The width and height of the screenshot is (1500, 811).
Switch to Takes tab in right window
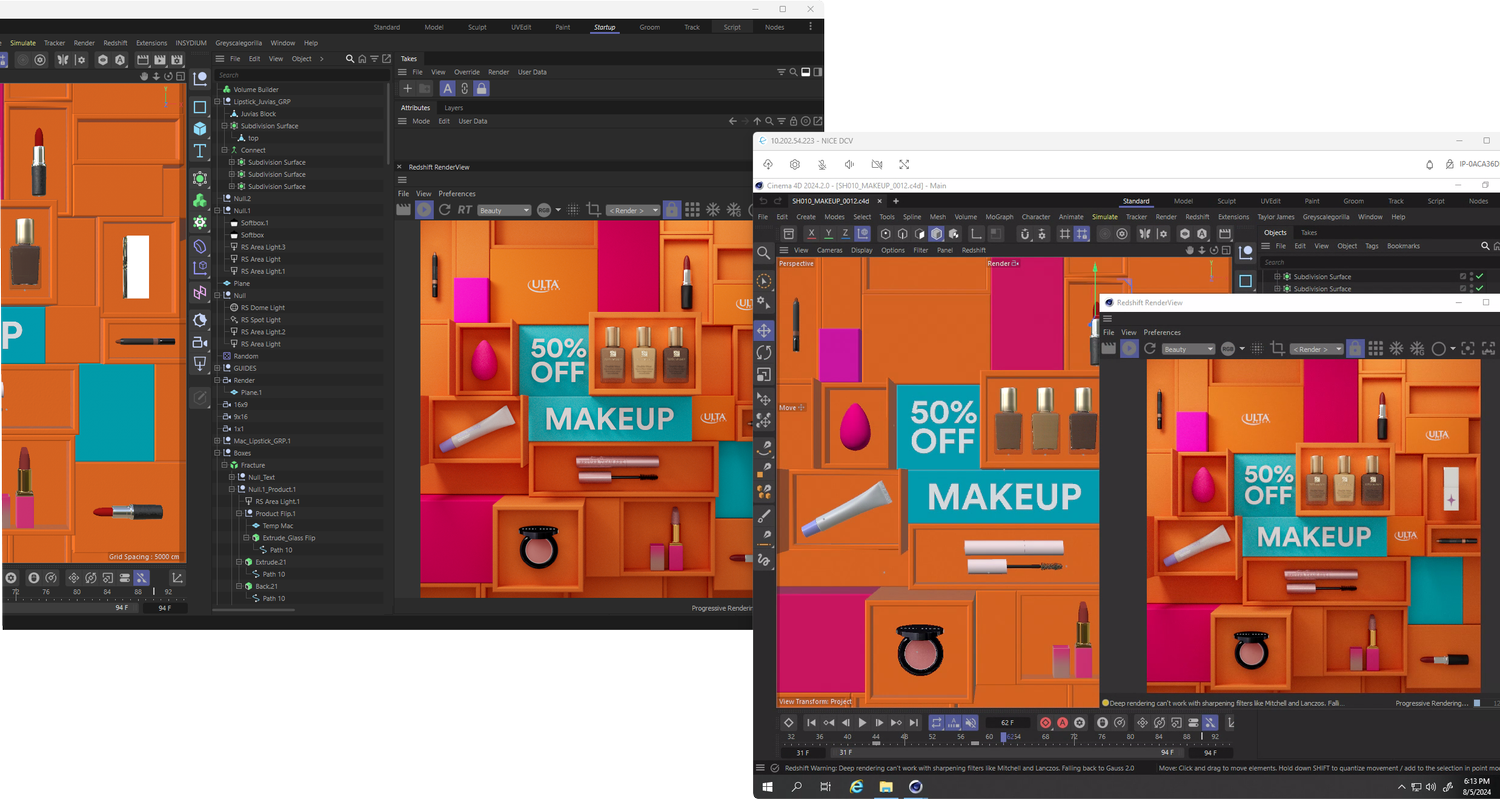click(1308, 232)
